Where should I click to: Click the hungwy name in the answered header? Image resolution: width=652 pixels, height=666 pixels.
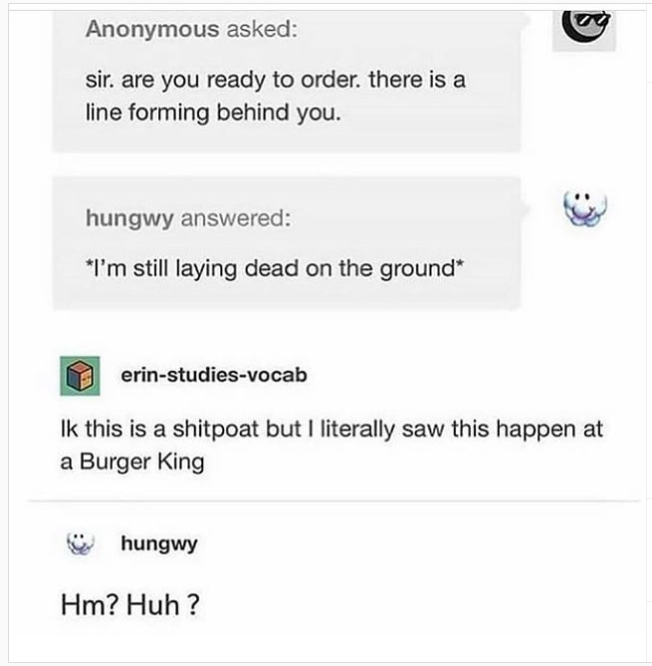pyautogui.click(x=130, y=218)
